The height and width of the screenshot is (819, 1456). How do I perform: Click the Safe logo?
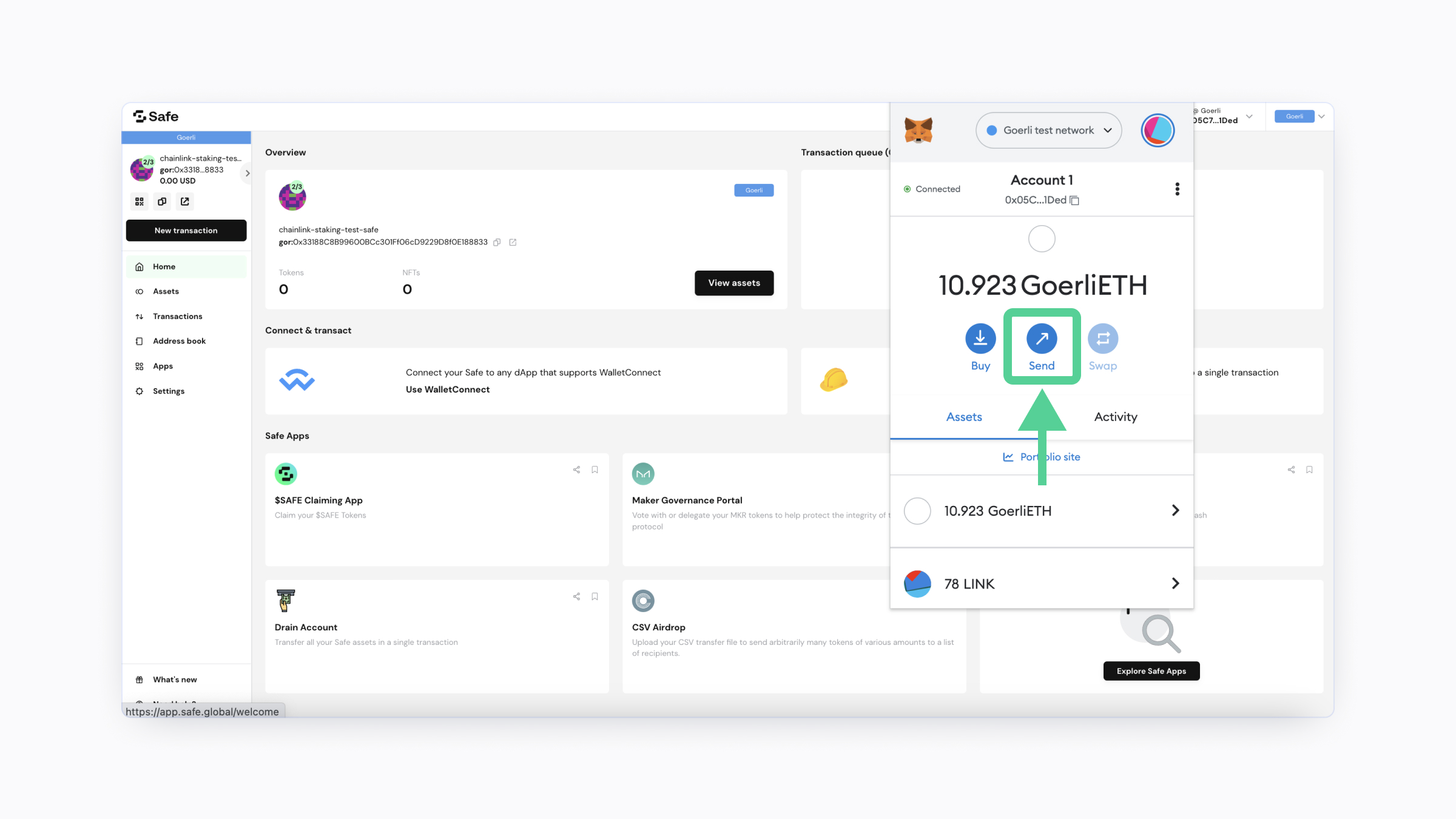click(156, 116)
